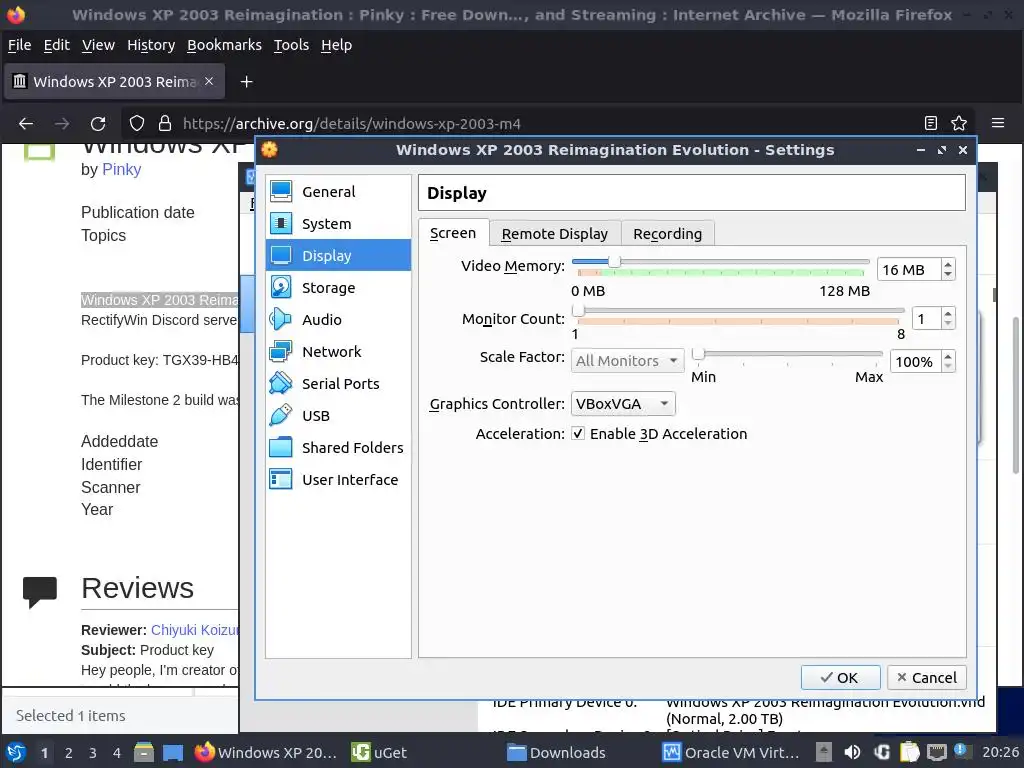Screen dimensions: 1024x768
Task: Reload the archive.org page
Action: click(98, 123)
